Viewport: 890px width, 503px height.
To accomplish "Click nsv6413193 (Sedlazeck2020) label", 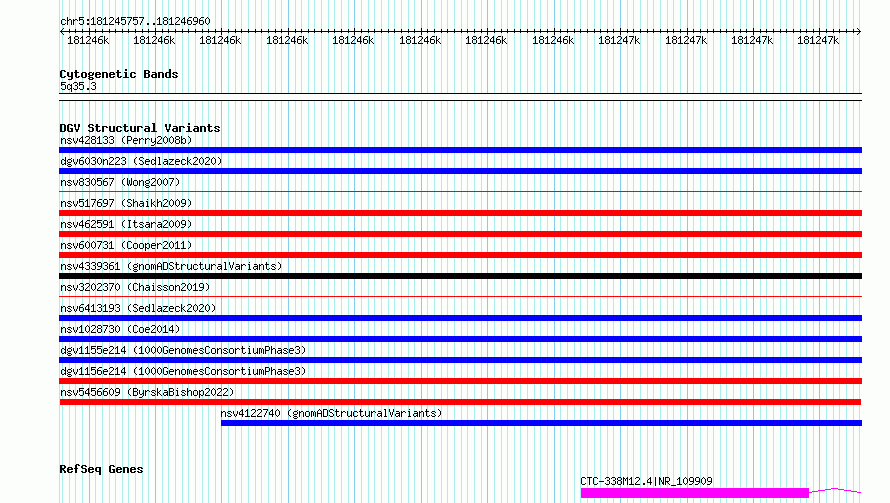I will 138,308.
